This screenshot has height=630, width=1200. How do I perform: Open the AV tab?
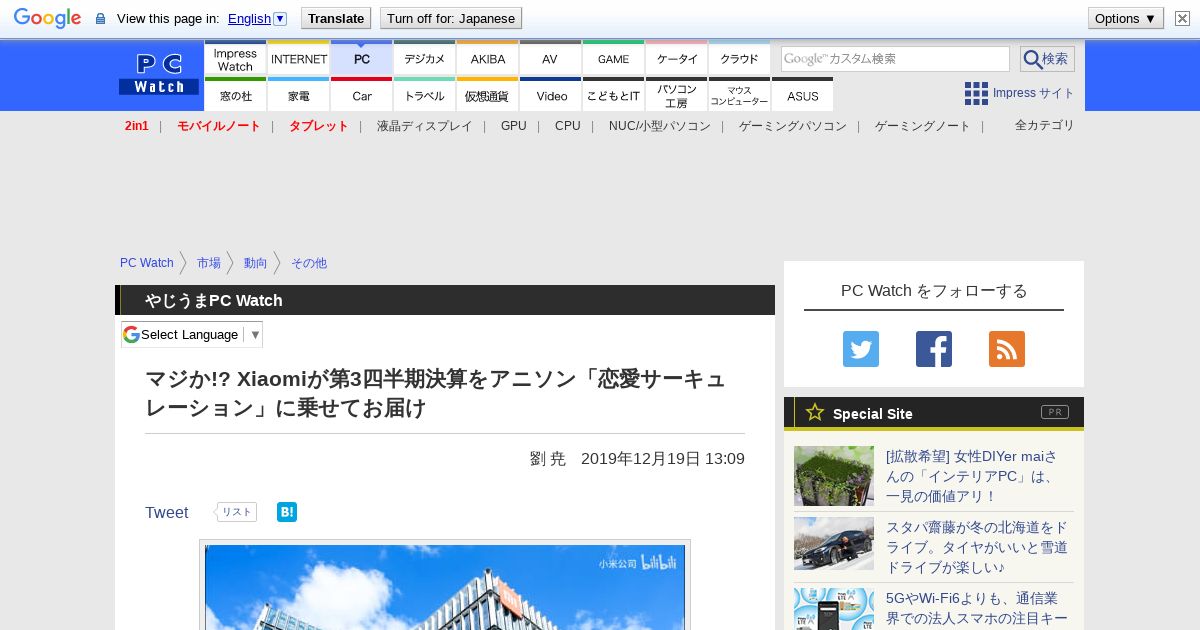(x=550, y=59)
